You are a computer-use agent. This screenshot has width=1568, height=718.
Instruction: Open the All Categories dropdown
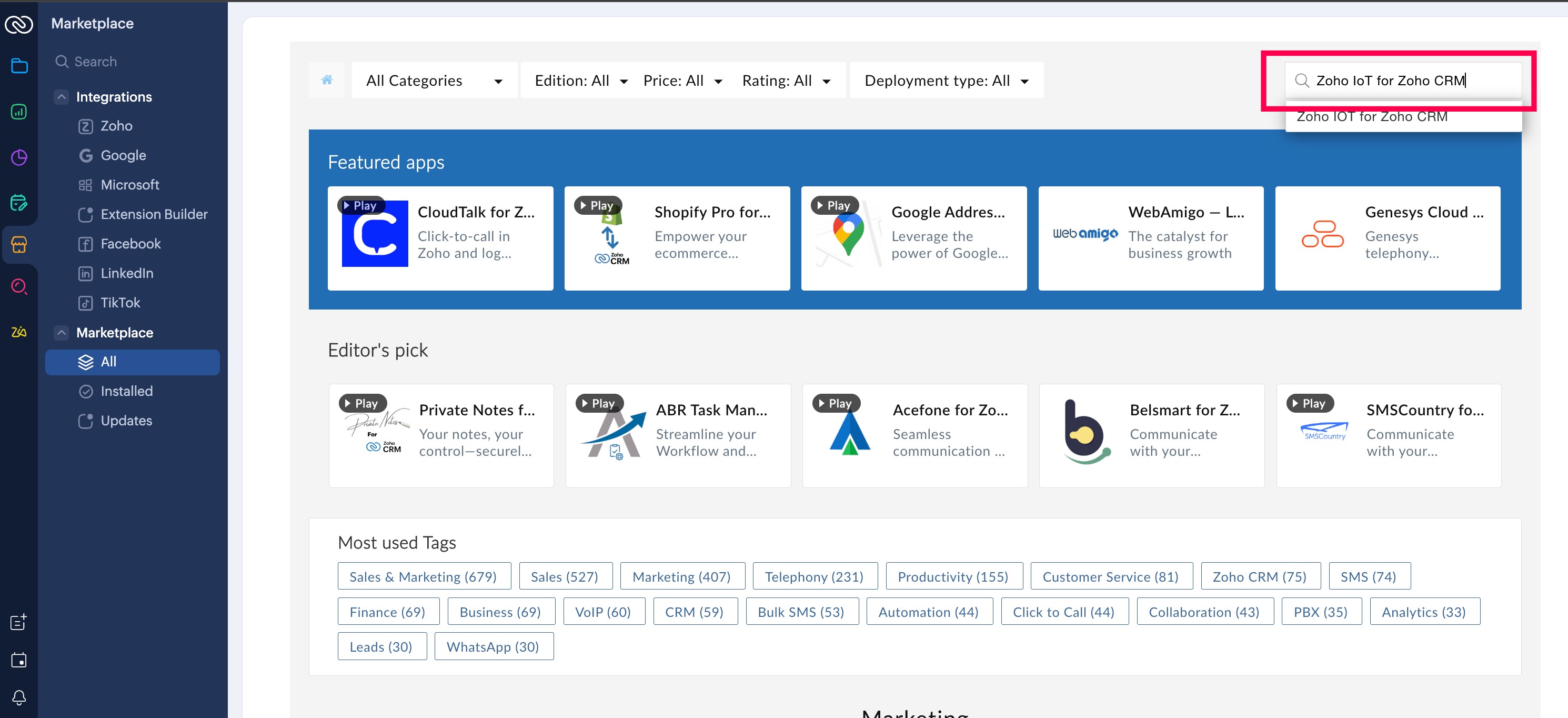click(x=434, y=81)
